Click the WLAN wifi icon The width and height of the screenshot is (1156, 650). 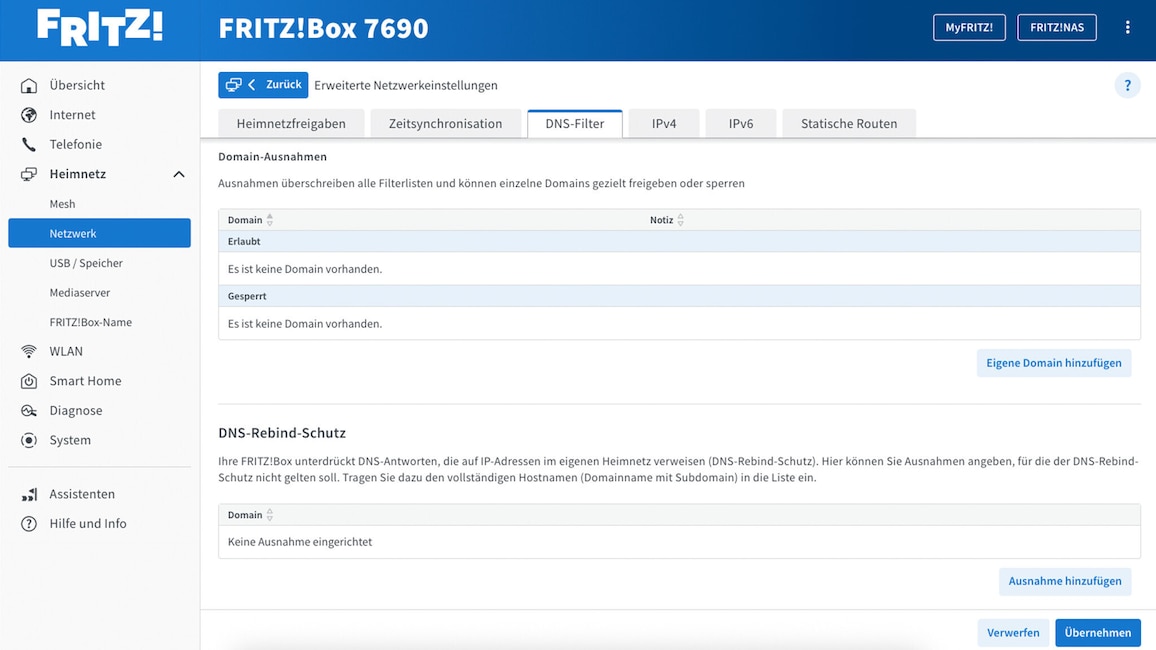point(29,352)
